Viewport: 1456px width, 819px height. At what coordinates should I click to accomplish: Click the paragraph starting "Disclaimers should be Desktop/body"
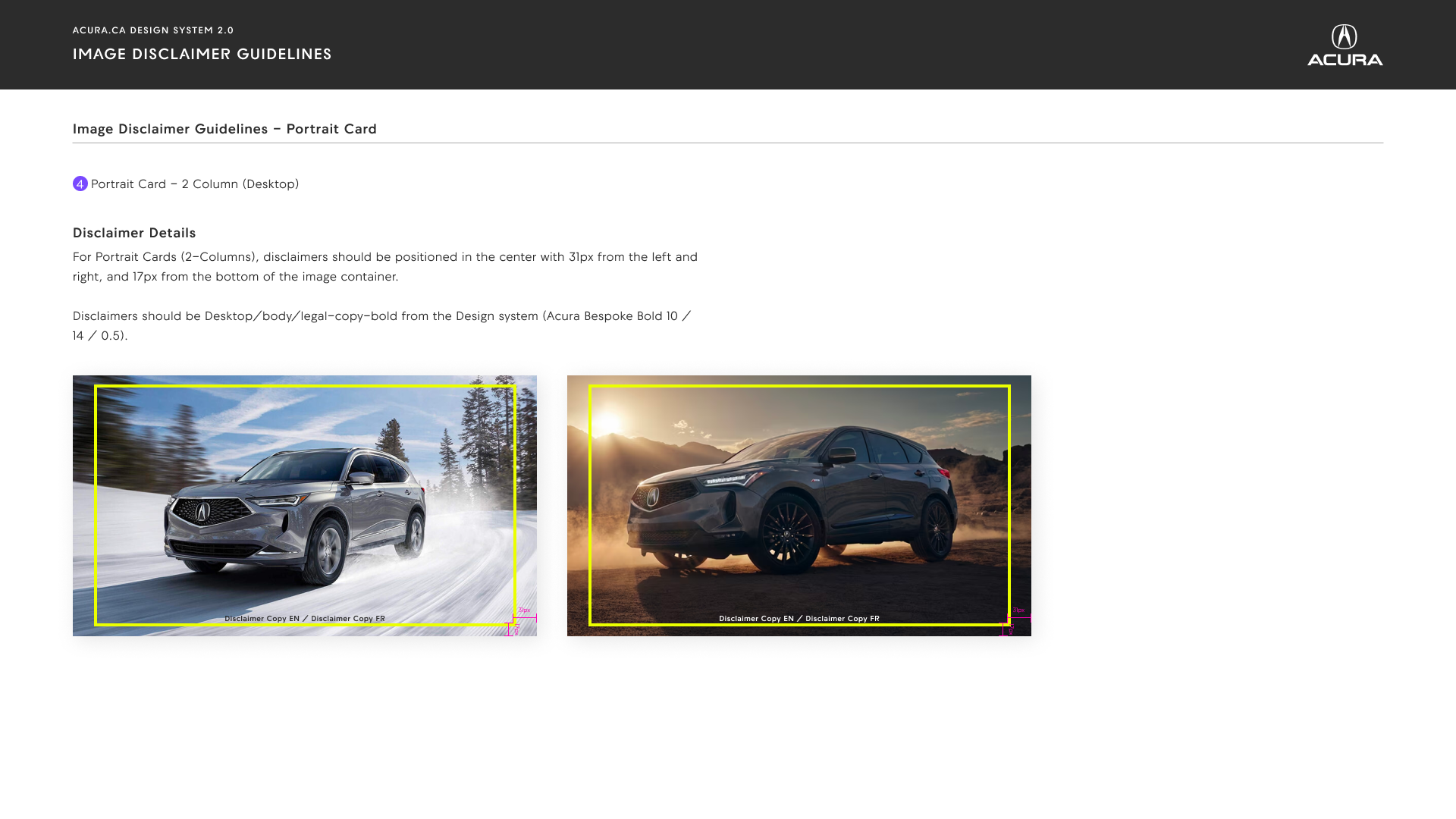382,326
